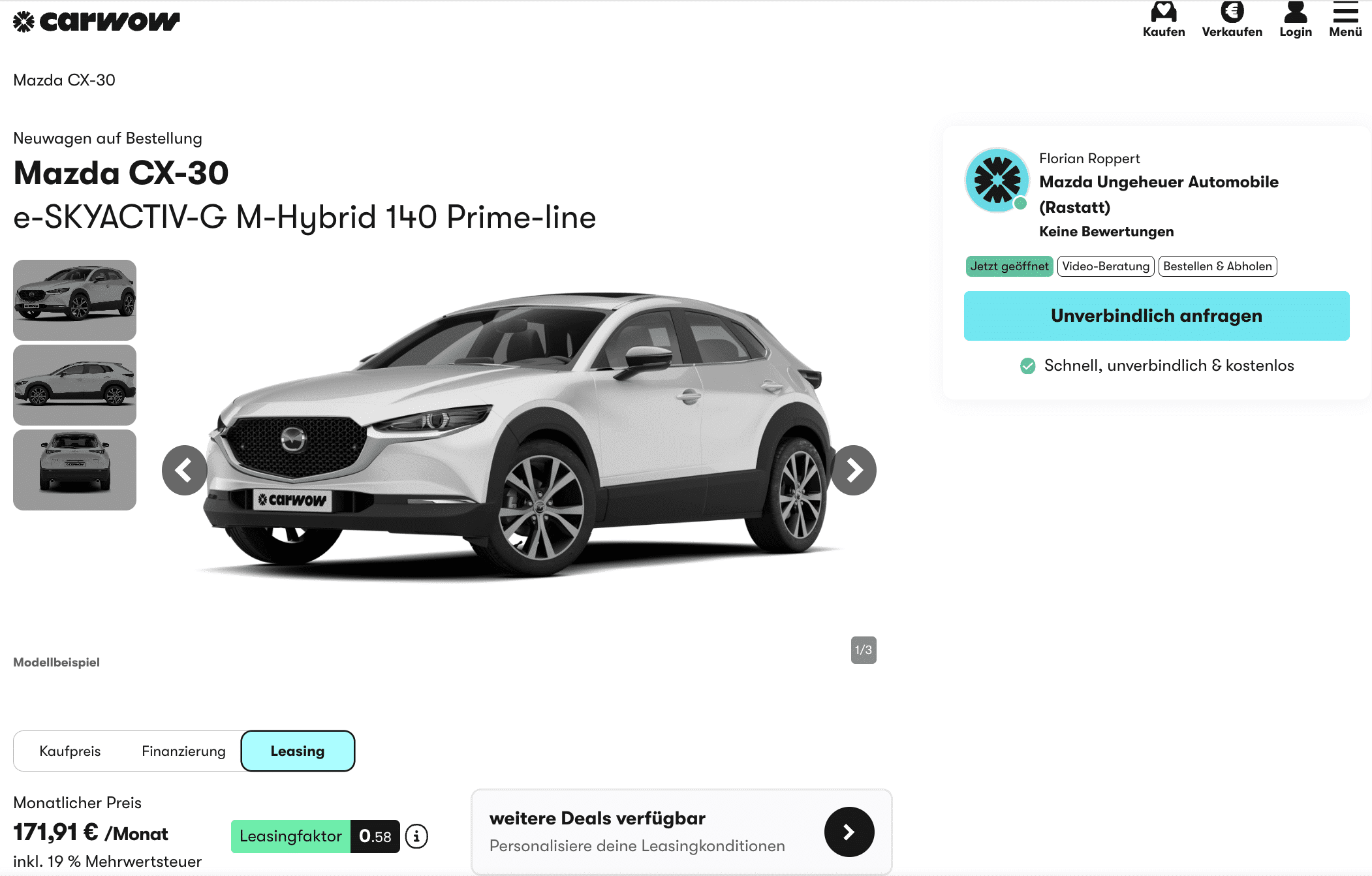Click Video-Beratung tag
The image size is (1372, 876).
pyautogui.click(x=1105, y=266)
